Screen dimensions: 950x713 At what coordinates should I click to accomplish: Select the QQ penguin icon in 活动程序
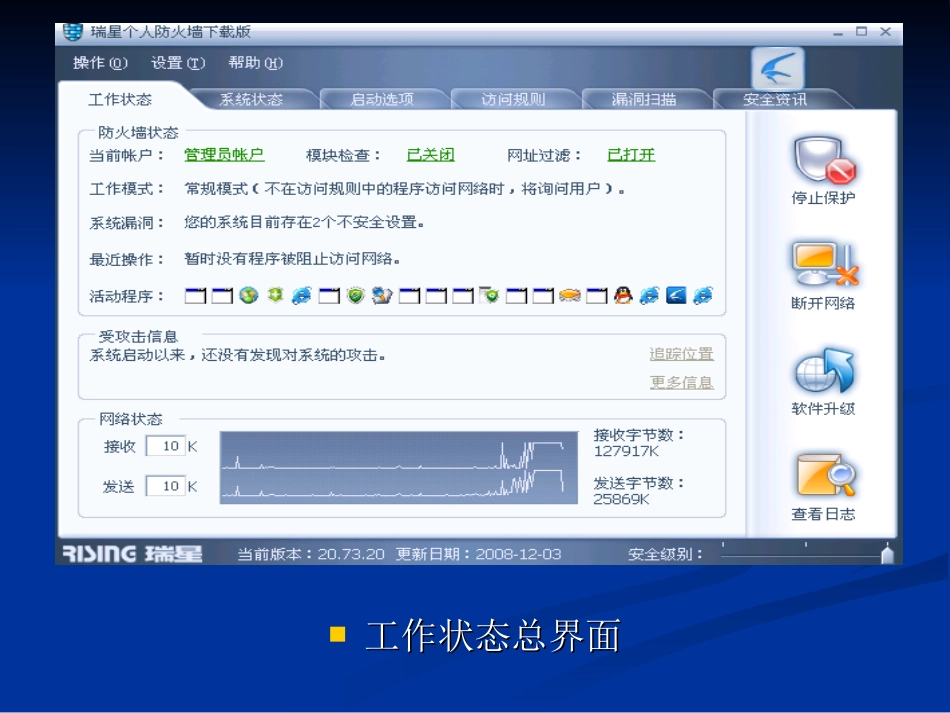623,296
